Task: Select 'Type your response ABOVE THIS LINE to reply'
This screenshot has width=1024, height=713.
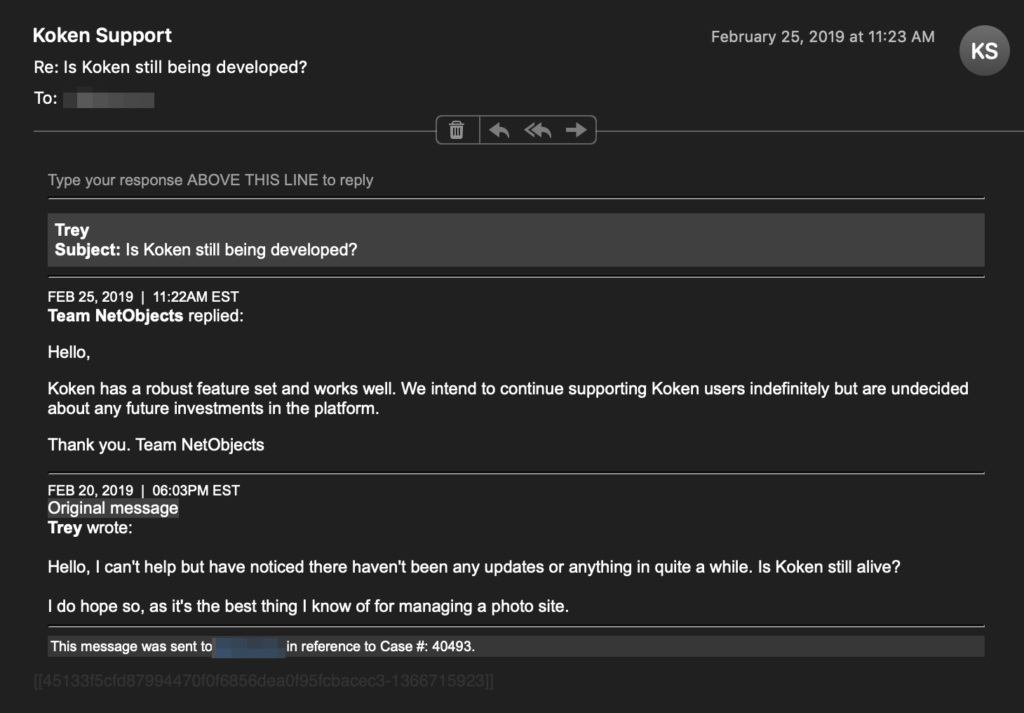Action: point(210,180)
